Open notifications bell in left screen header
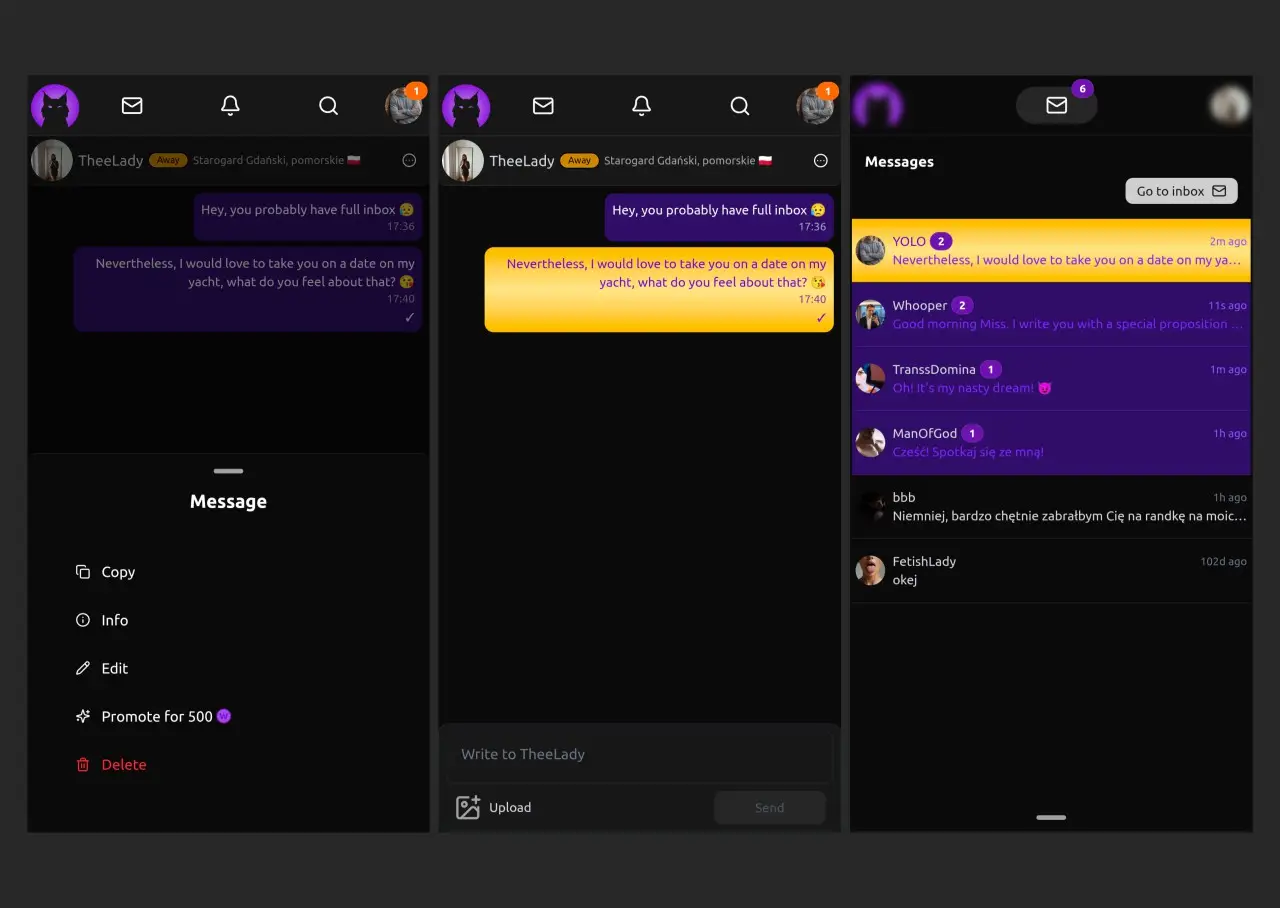Image resolution: width=1280 pixels, height=908 pixels. 230,105
